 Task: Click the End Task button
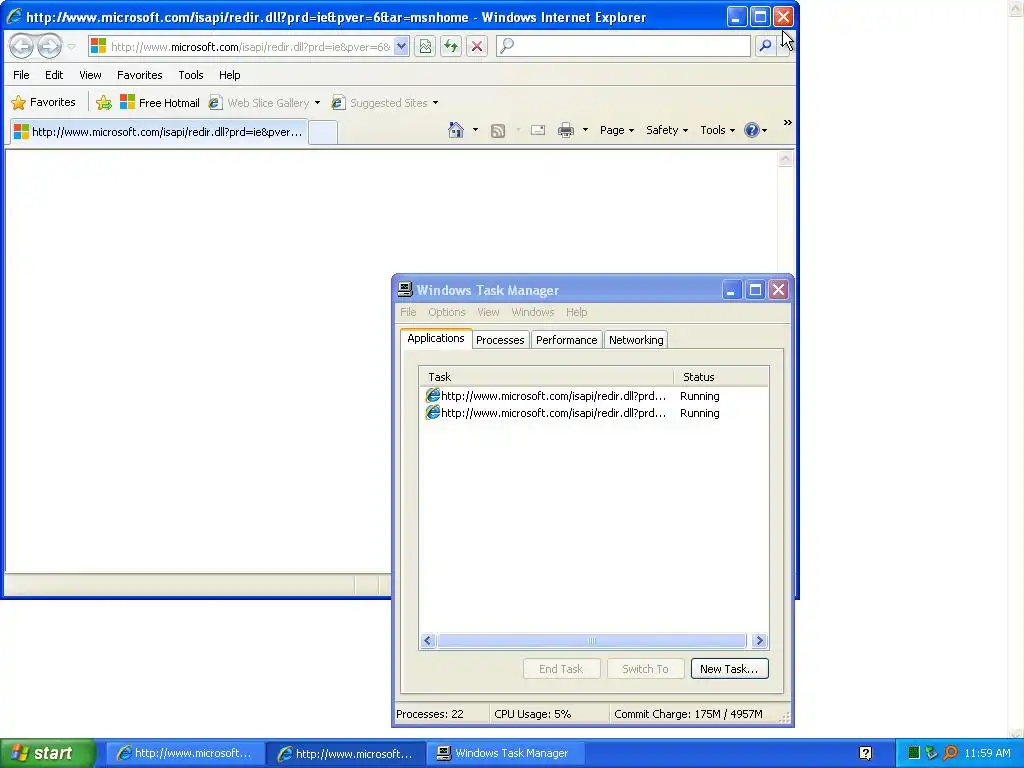click(561, 669)
